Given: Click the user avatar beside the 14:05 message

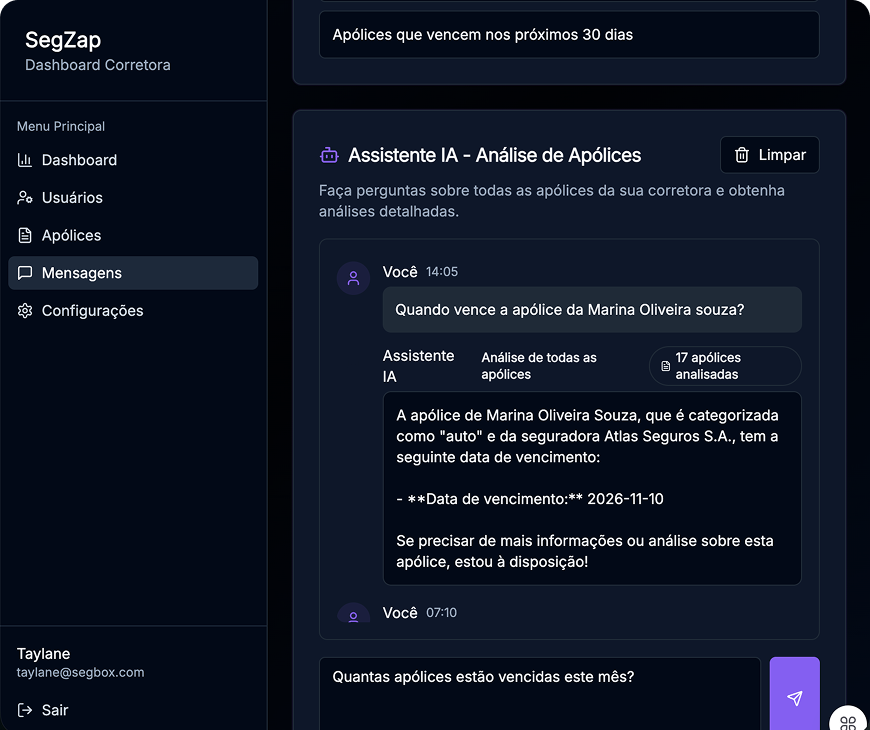Looking at the screenshot, I should click(x=353, y=278).
